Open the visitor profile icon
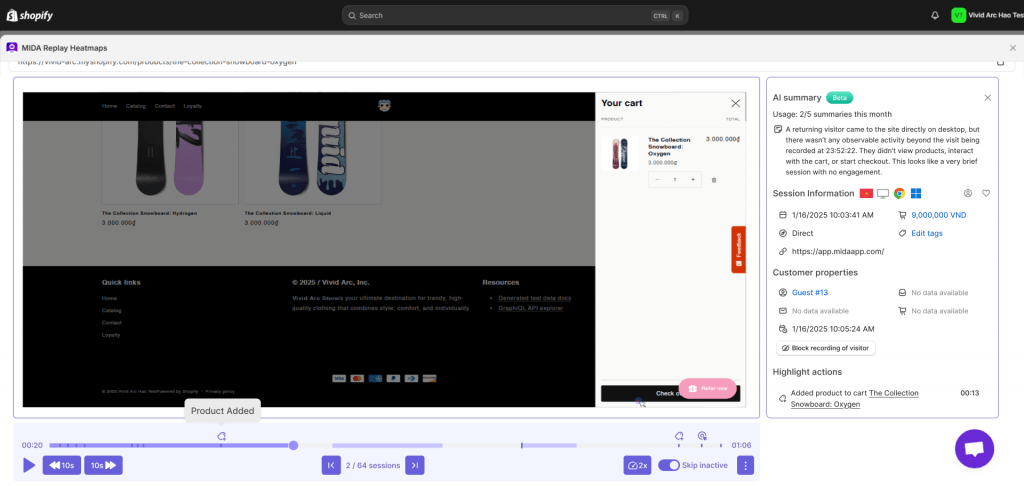This screenshot has width=1024, height=486. pyautogui.click(x=967, y=193)
